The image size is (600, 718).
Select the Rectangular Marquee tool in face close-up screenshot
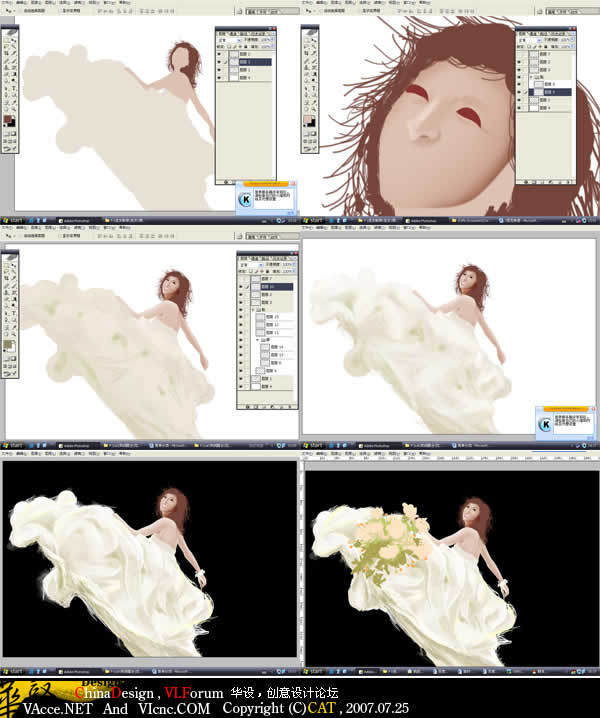tap(307, 40)
